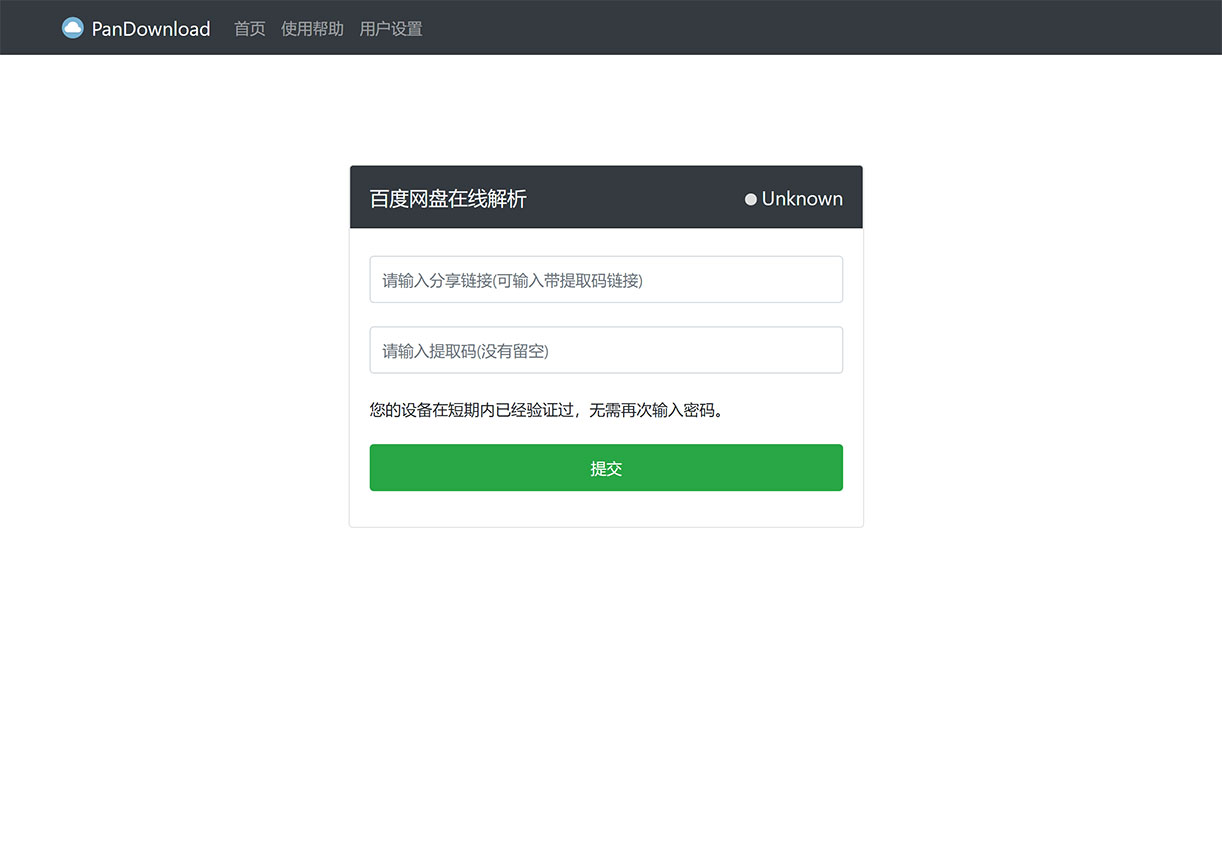The image size is (1222, 859).
Task: Select placeholder text 请输入分享链接 field
Action: [x=512, y=281]
